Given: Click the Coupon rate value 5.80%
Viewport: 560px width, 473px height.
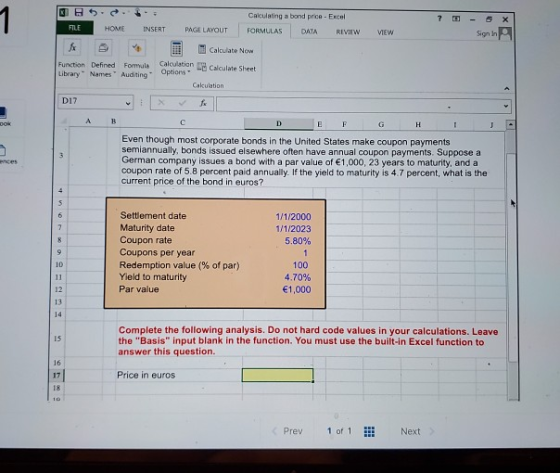Looking at the screenshot, I should coord(298,241).
